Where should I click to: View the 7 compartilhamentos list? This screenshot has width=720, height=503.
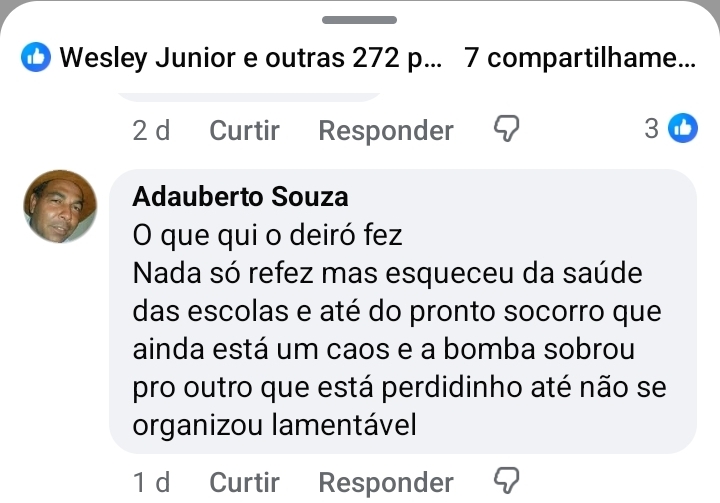pos(580,59)
